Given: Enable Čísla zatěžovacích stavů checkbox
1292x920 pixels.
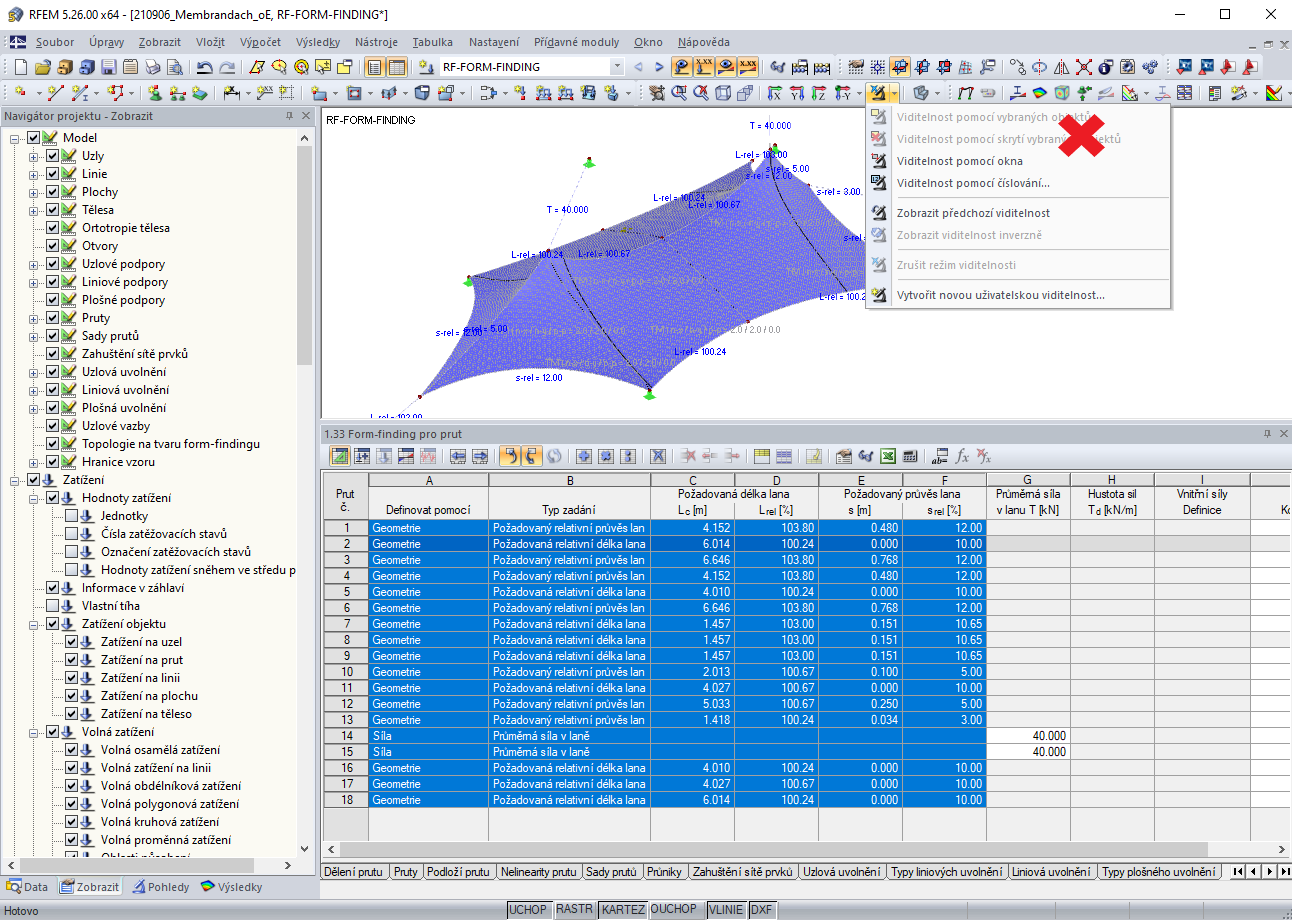Looking at the screenshot, I should click(x=72, y=534).
